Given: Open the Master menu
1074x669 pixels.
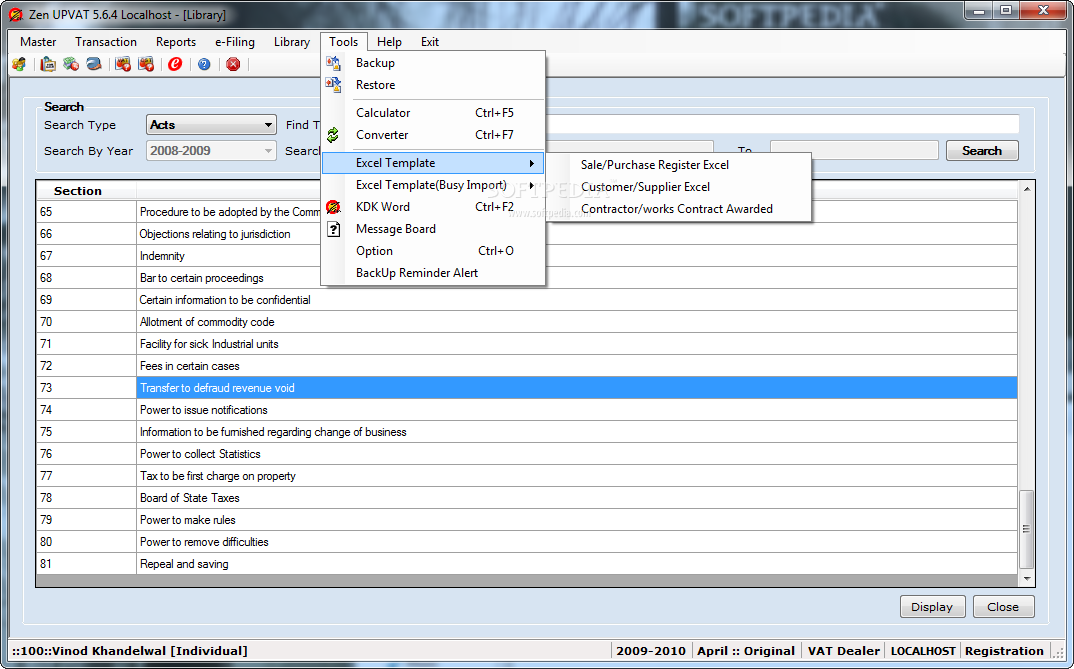Looking at the screenshot, I should 38,42.
